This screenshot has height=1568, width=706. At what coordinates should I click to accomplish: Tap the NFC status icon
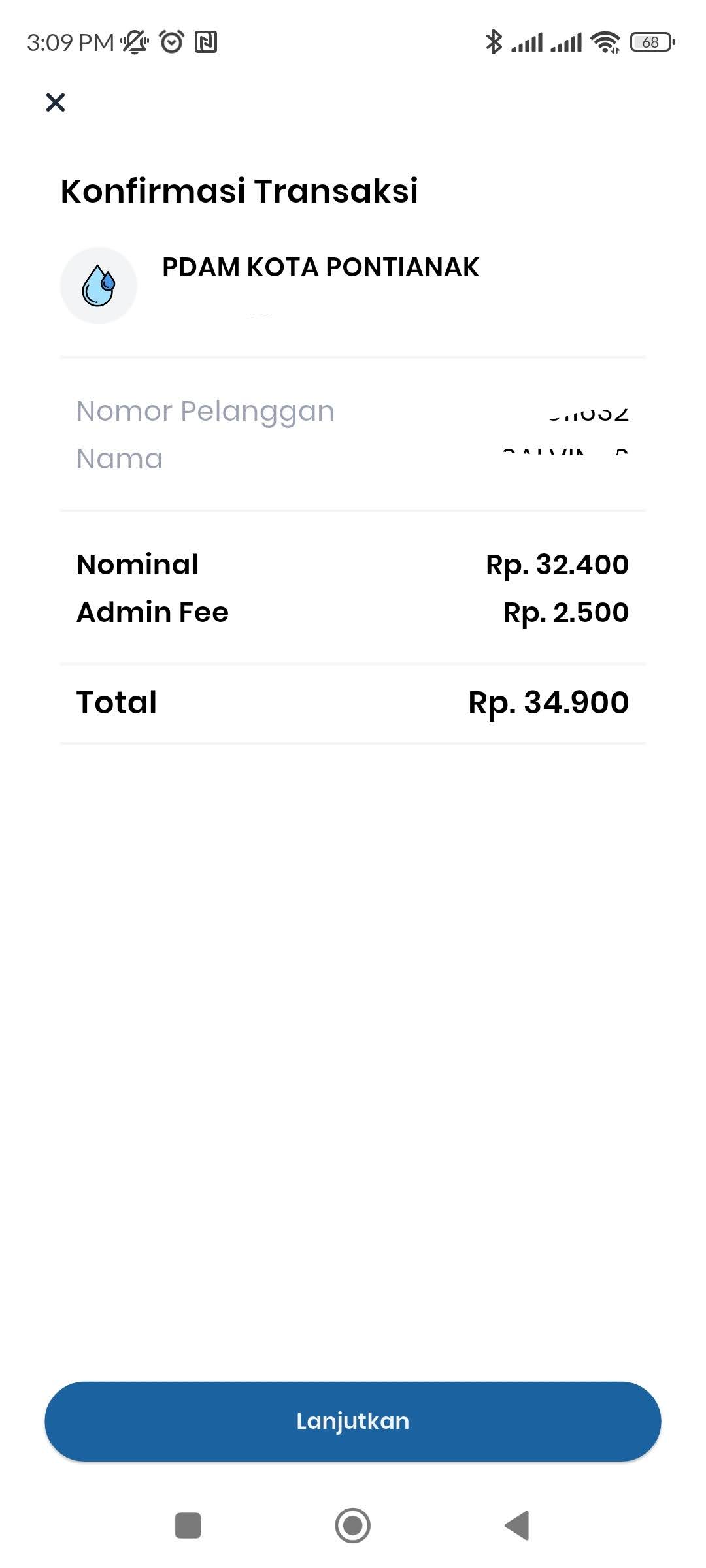[206, 42]
